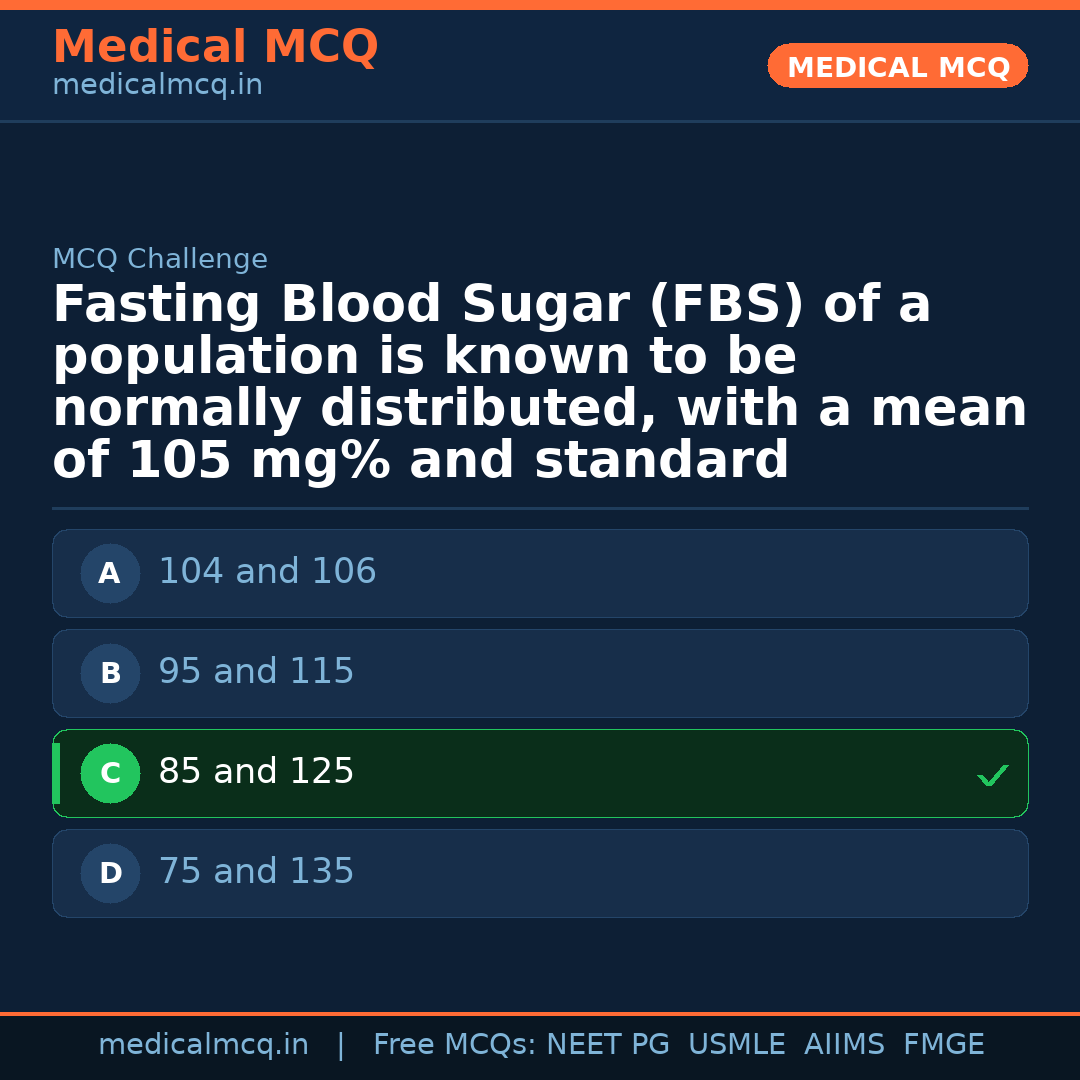The image size is (1080, 1080).
Task: Select the letter B circle badge
Action: (110, 674)
